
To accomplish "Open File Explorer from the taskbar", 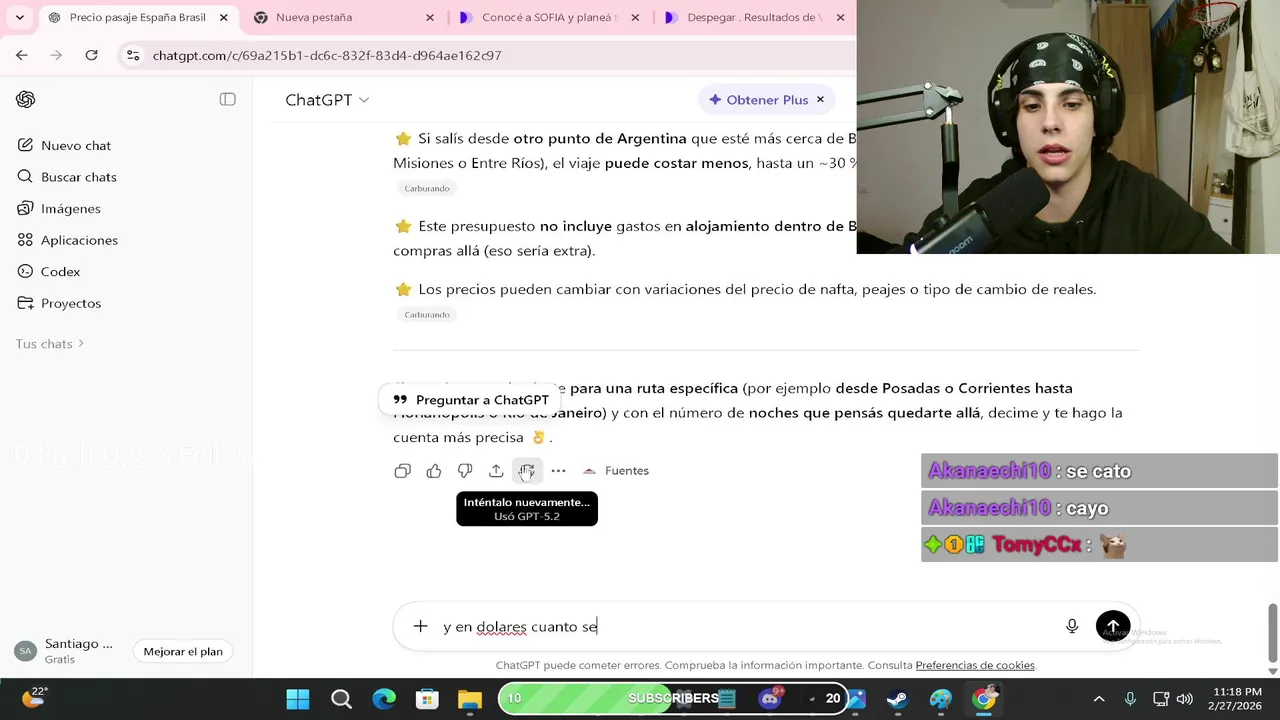I will [470, 699].
